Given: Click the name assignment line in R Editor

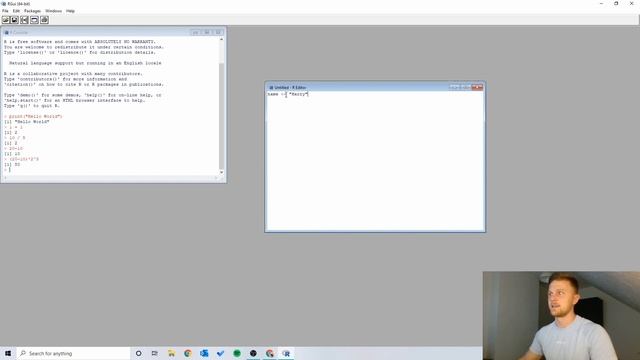Looking at the screenshot, I should 288,94.
